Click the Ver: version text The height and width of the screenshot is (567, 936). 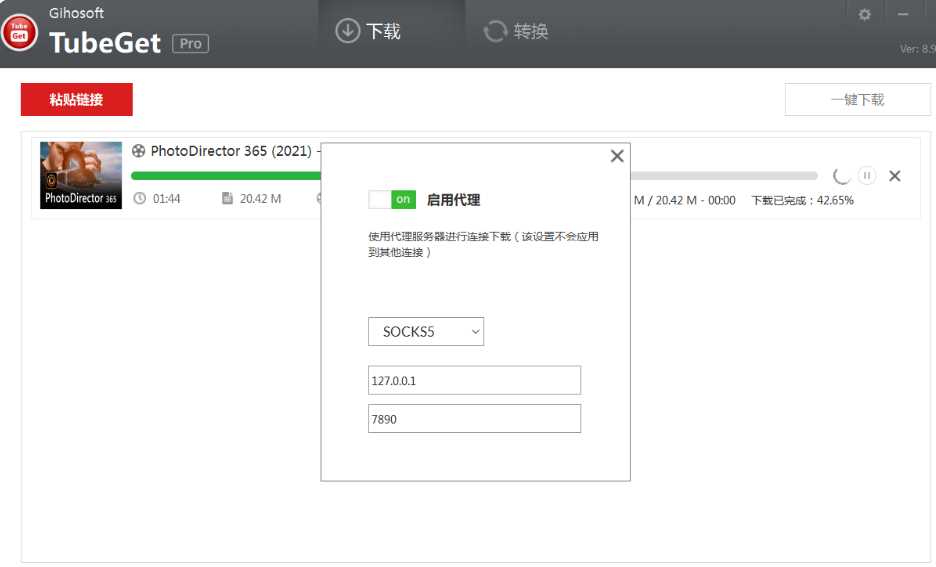[x=918, y=49]
